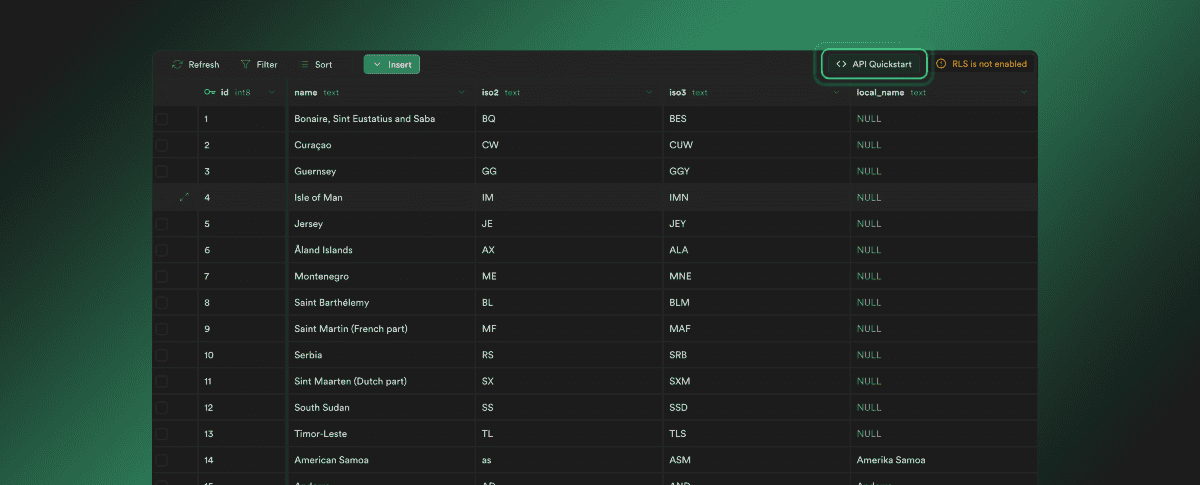Viewport: 1200px width, 485px height.
Task: Click the Filter funnel icon
Action: [x=245, y=65]
